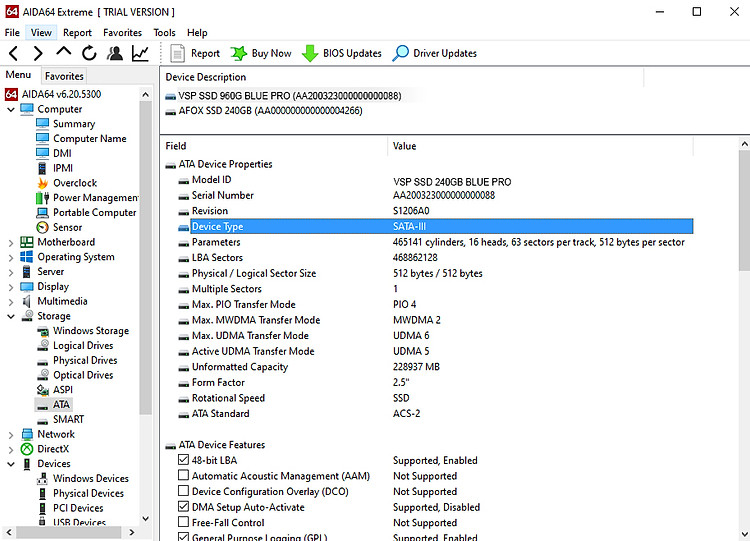Image resolution: width=750 pixels, height=541 pixels.
Task: Click the Buy Now toolbar button
Action: coord(261,53)
